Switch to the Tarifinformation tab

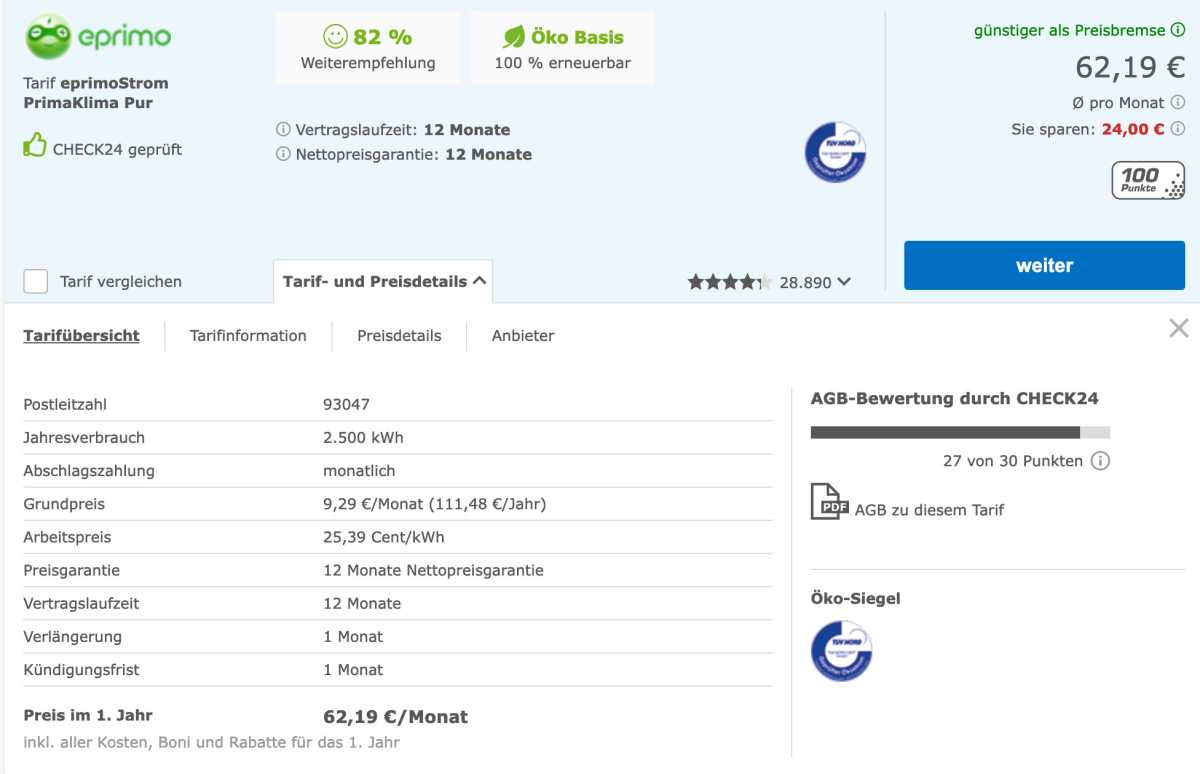tap(248, 336)
